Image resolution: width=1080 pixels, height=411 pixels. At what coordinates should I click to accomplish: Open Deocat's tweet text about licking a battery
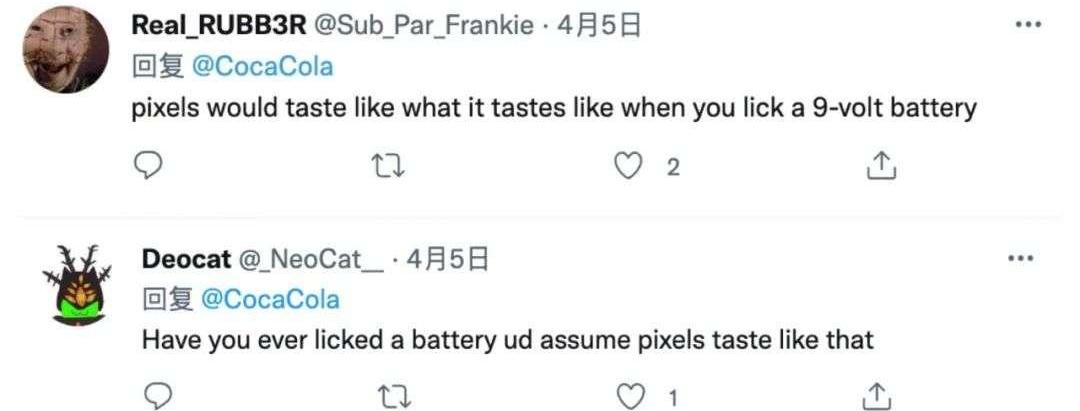pos(507,339)
